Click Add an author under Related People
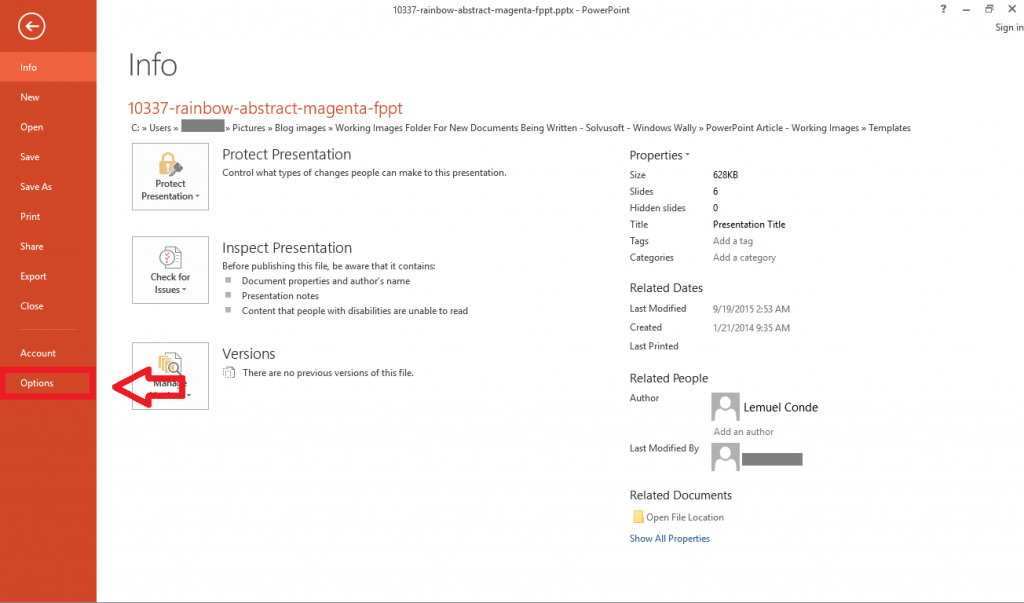Screen dimensions: 1024x603 (743, 431)
